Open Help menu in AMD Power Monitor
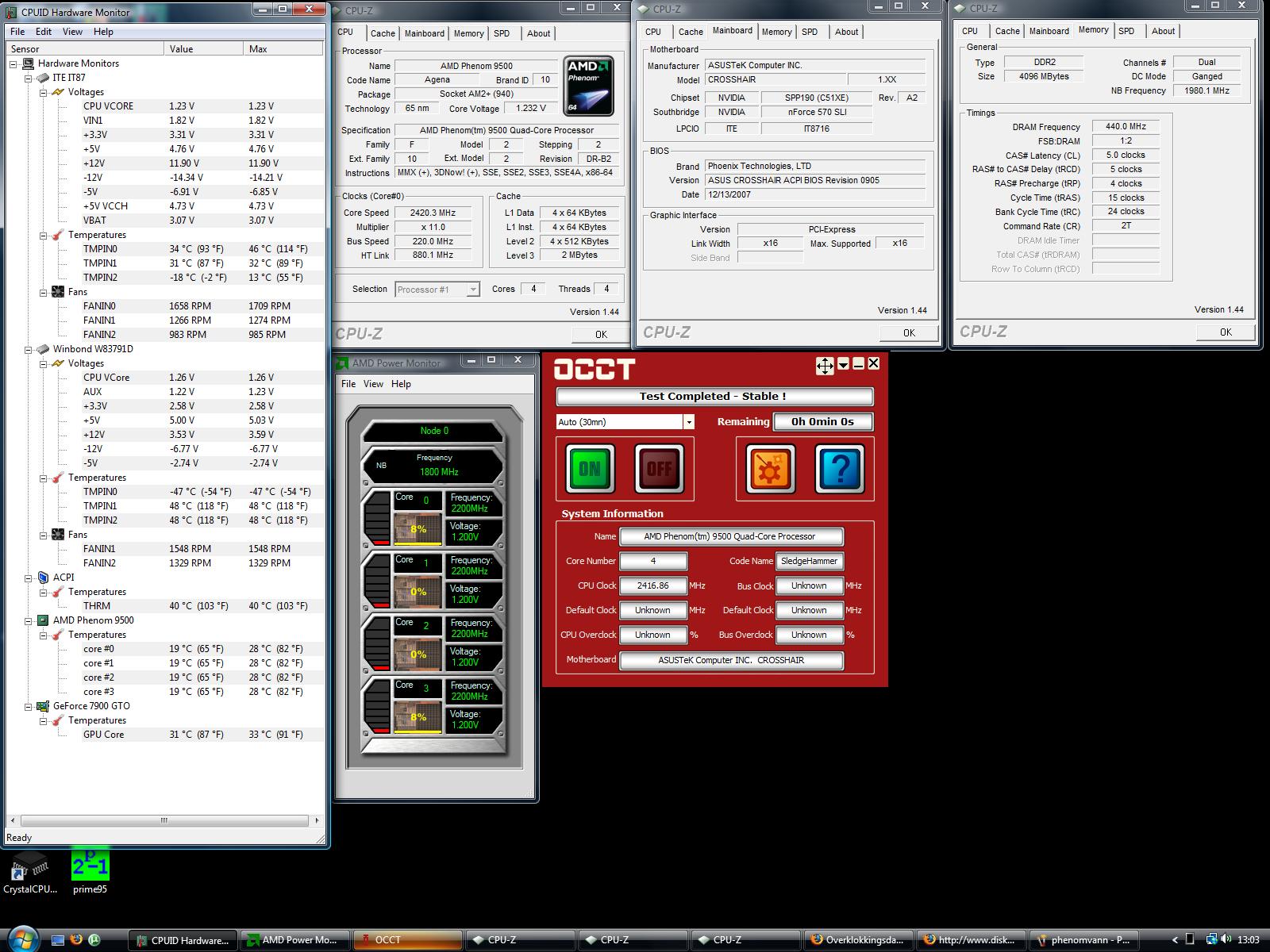The height and width of the screenshot is (952, 1270). 402,384
